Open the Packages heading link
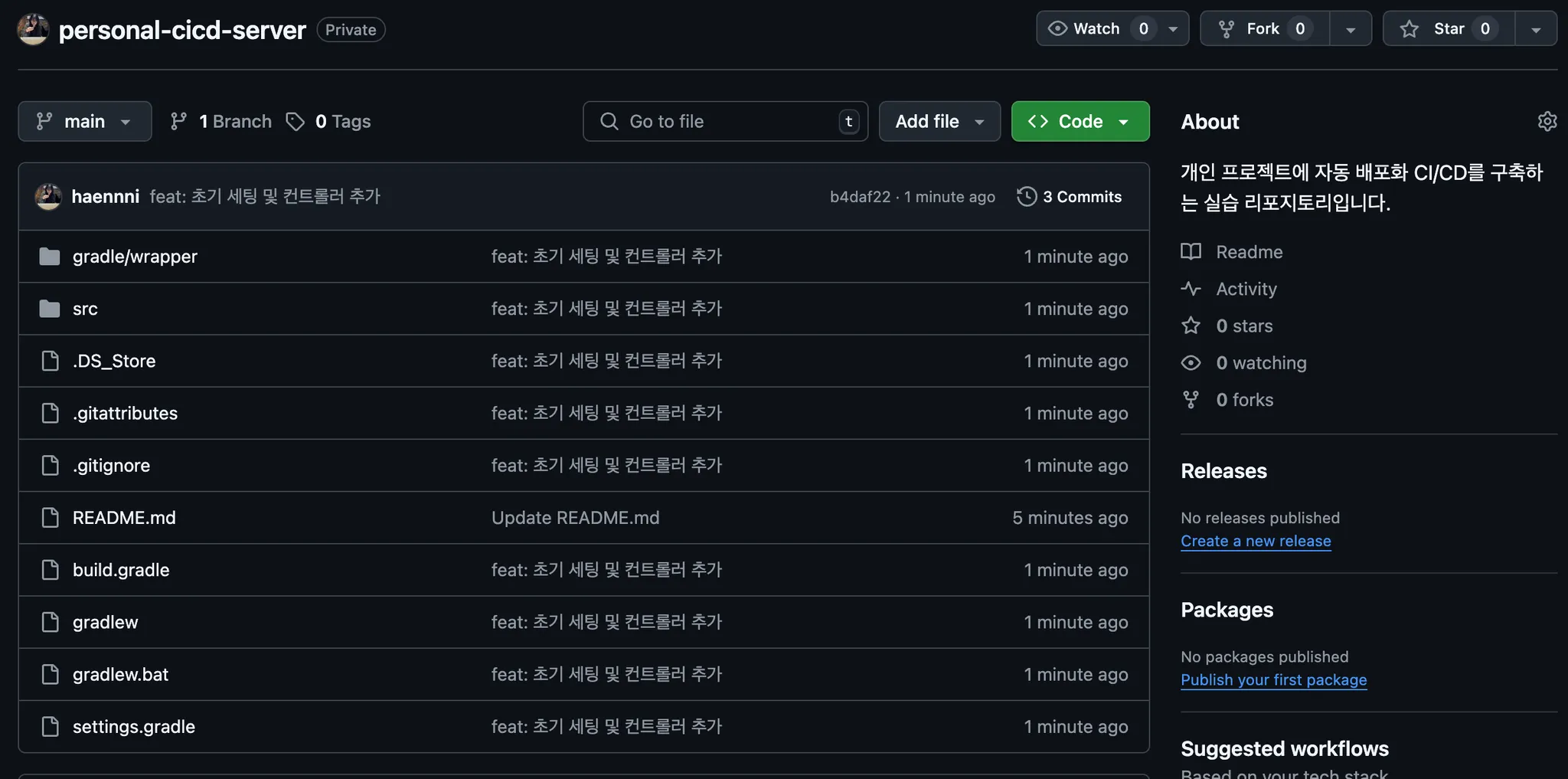Image resolution: width=1568 pixels, height=779 pixels. [x=1227, y=610]
